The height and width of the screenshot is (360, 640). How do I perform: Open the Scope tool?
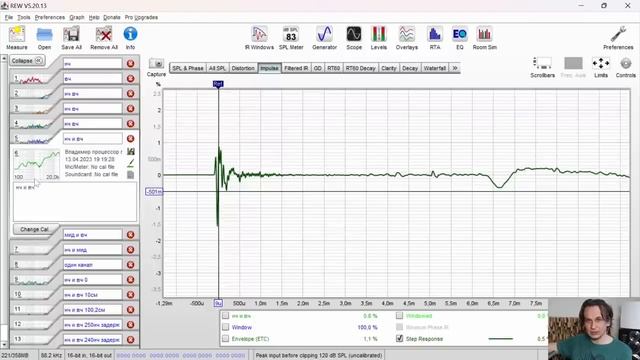click(x=354, y=38)
